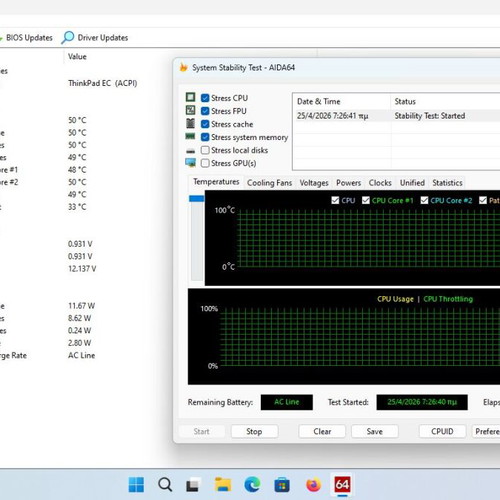Click the CPU Throttling graph legend label

click(x=448, y=299)
